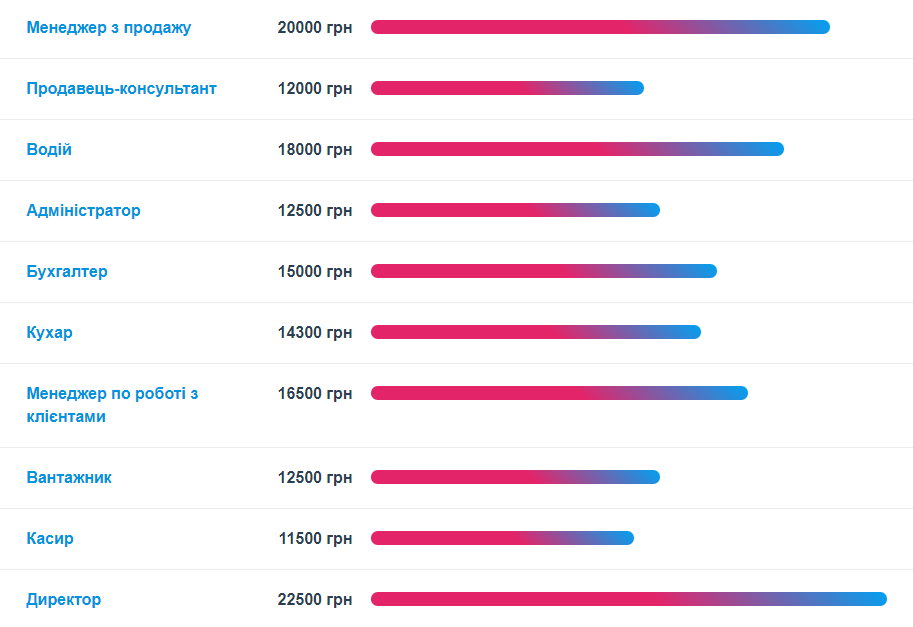The height and width of the screenshot is (627, 913).
Task: Open the Водій vacancy link
Action: point(49,149)
